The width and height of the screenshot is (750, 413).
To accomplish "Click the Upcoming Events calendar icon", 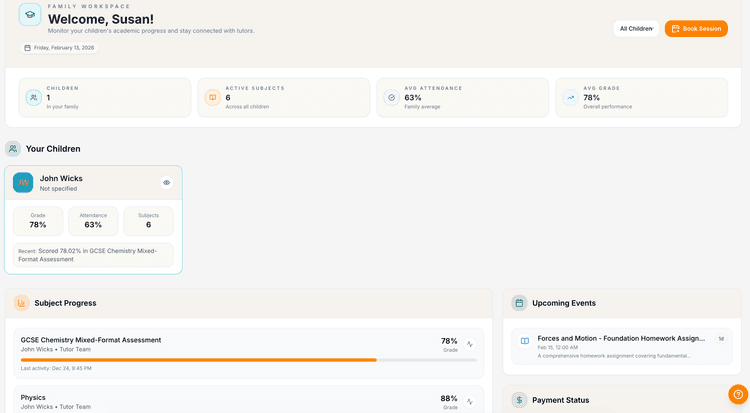I will (x=519, y=303).
